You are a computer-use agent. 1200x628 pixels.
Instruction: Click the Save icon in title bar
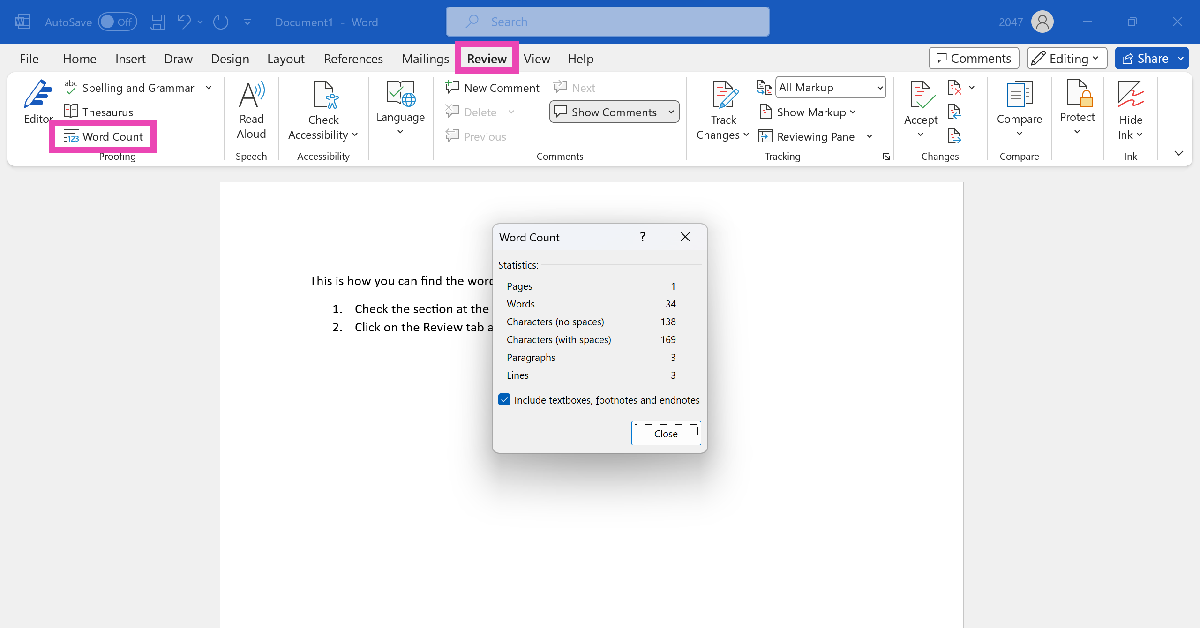click(158, 21)
